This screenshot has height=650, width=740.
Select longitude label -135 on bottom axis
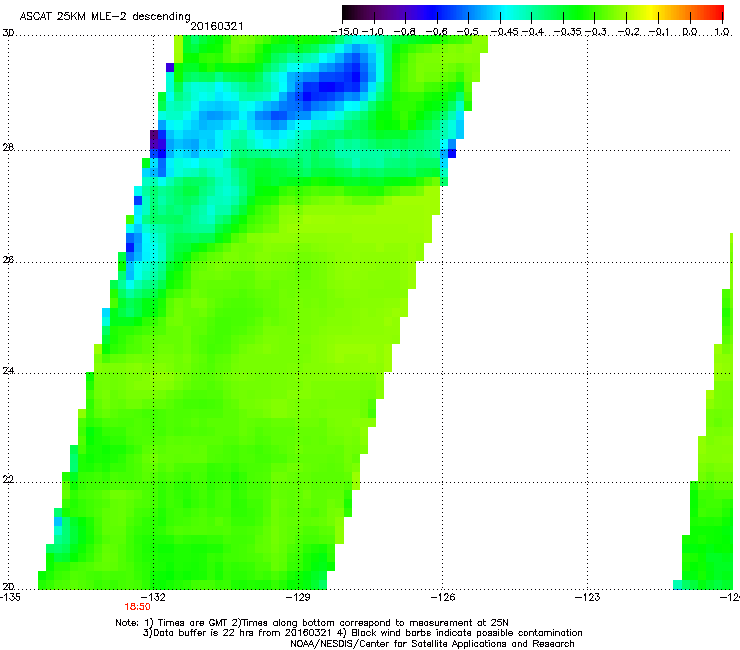pos(10,597)
